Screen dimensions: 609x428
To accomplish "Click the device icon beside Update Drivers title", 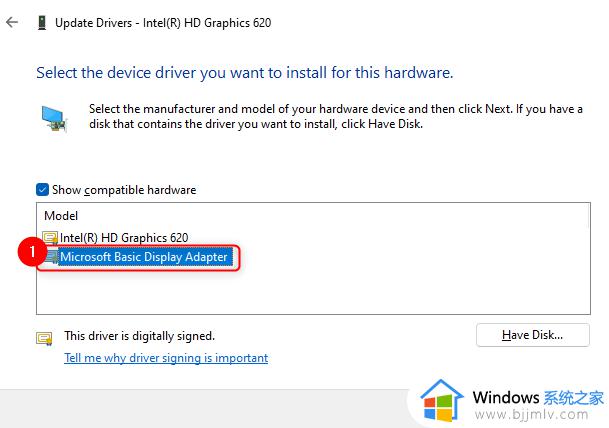I will [x=42, y=23].
